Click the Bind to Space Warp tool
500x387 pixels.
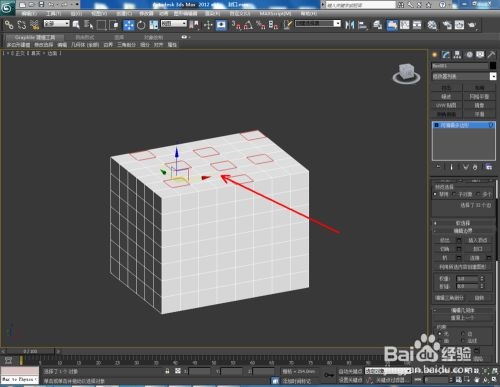click(x=34, y=25)
